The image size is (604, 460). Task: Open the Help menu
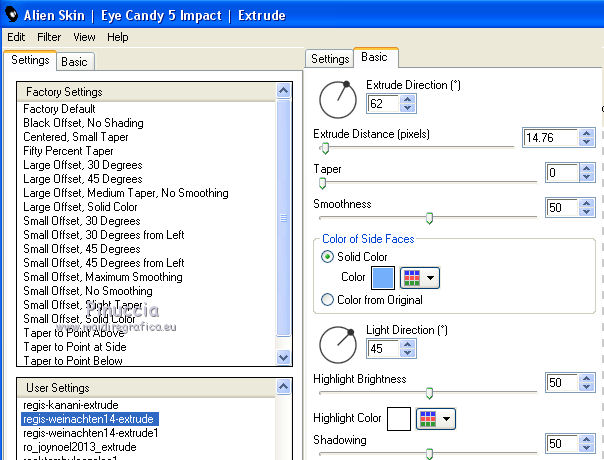(x=117, y=37)
